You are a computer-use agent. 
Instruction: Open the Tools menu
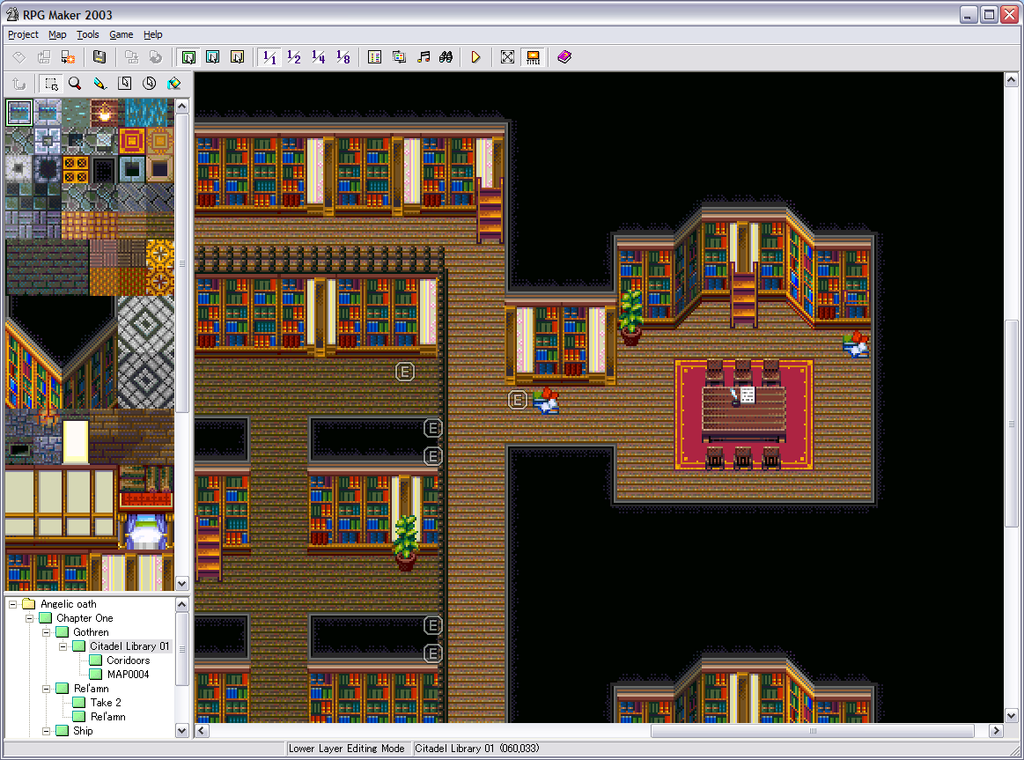88,35
